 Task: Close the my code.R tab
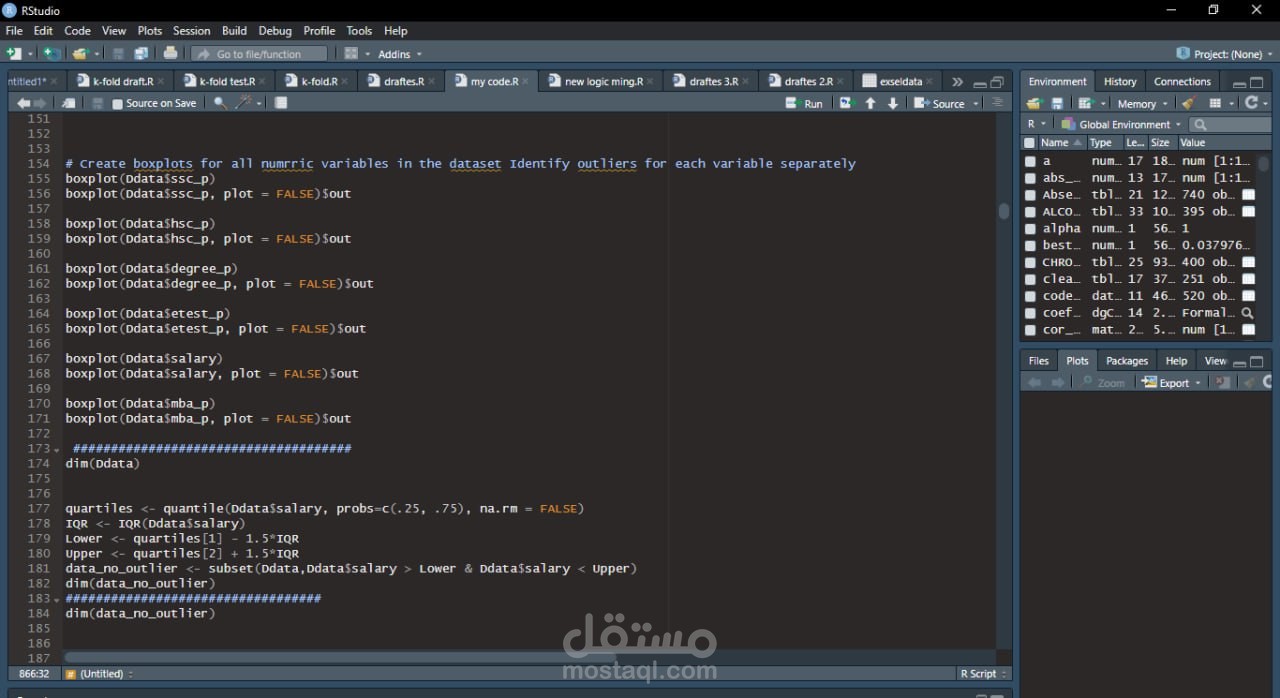coord(527,82)
